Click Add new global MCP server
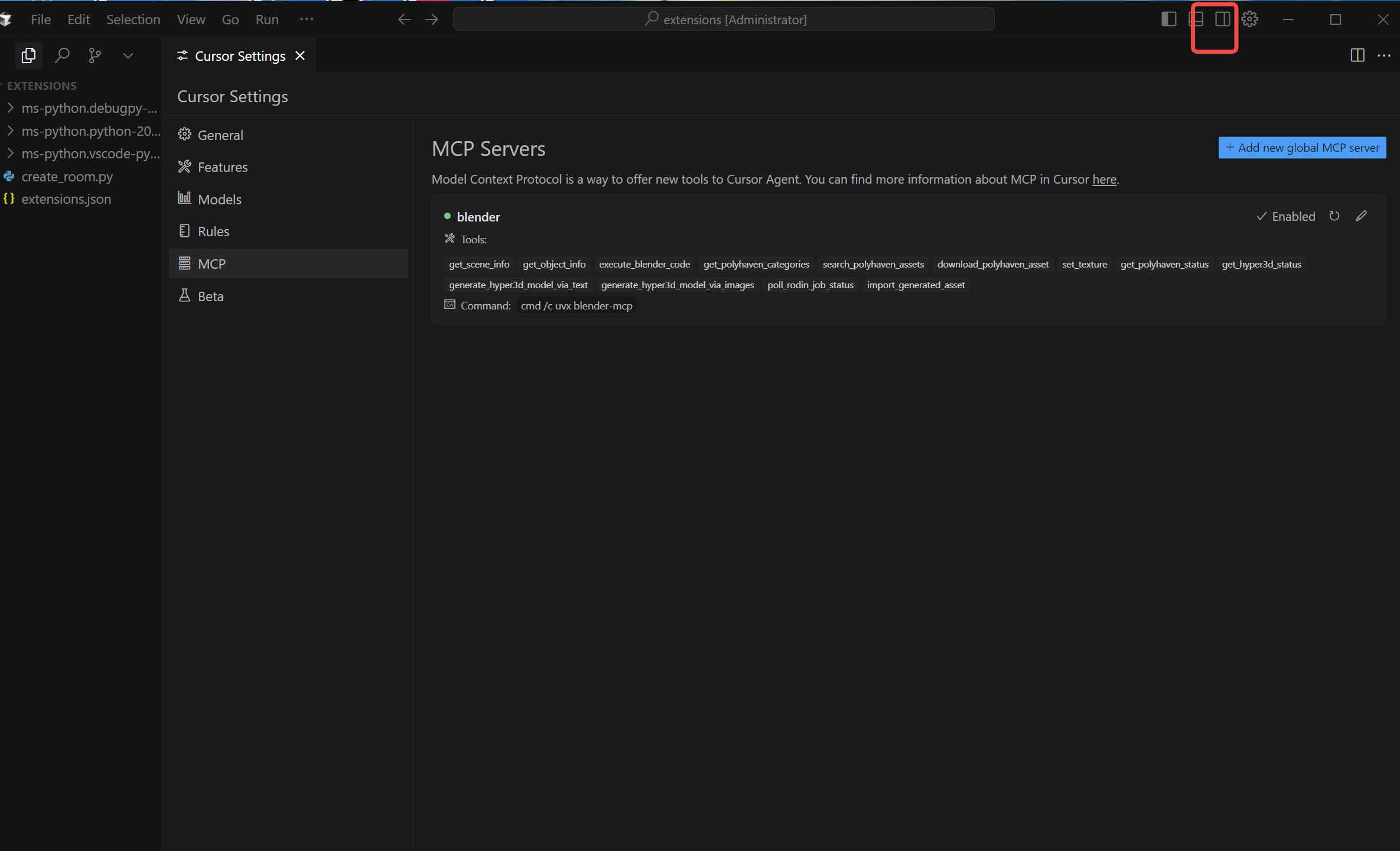 point(1302,148)
